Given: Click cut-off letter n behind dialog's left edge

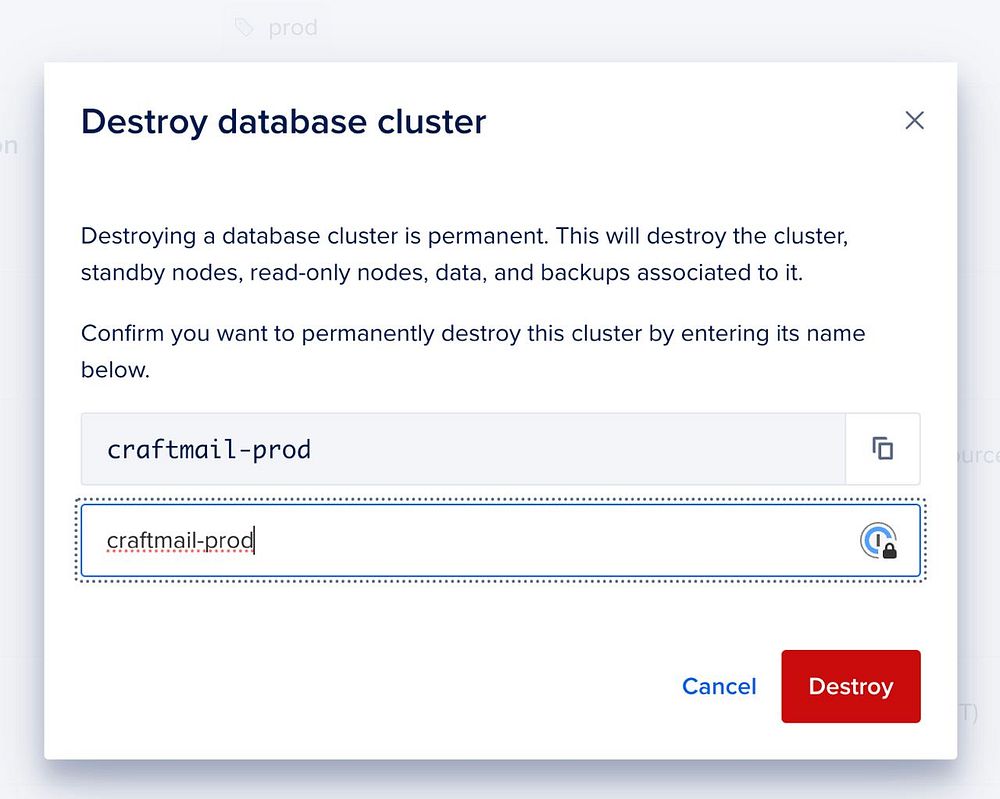Looking at the screenshot, I should (x=9, y=146).
